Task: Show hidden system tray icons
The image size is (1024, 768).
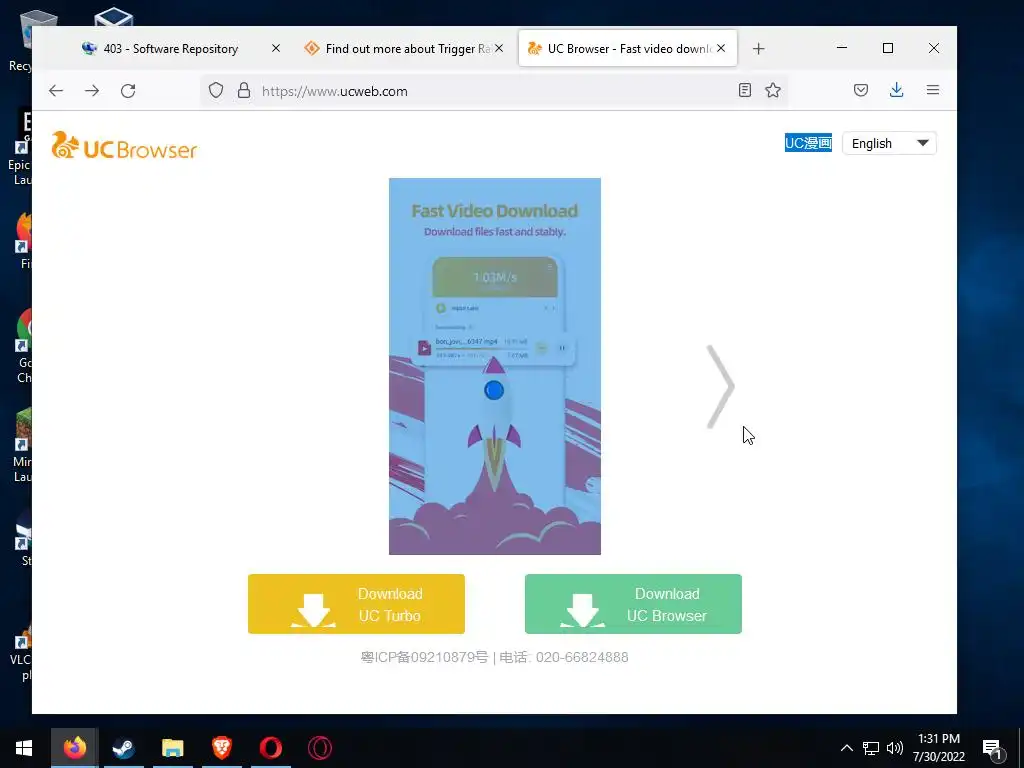Action: [x=846, y=748]
